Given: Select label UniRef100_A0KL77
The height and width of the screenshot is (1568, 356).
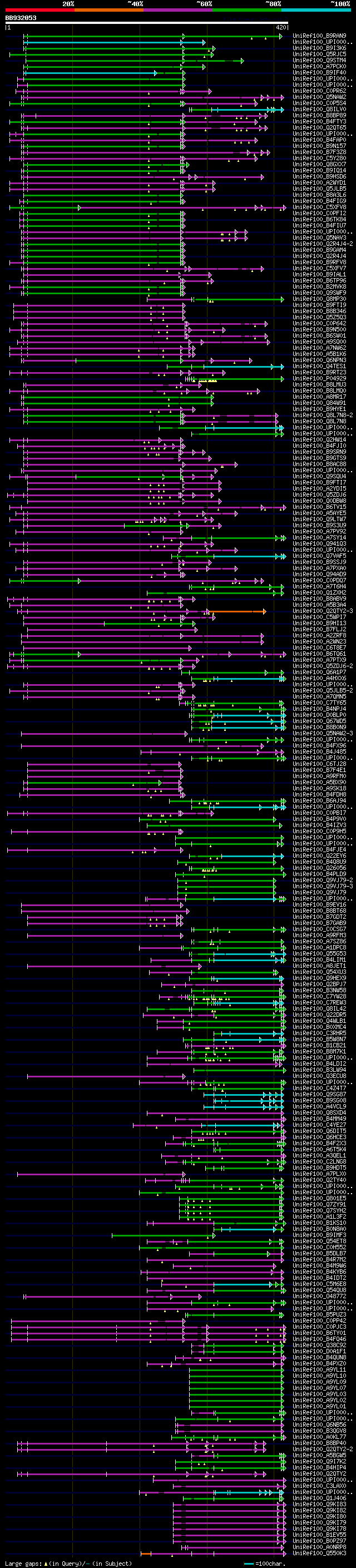Looking at the screenshot, I should [319, 1438].
